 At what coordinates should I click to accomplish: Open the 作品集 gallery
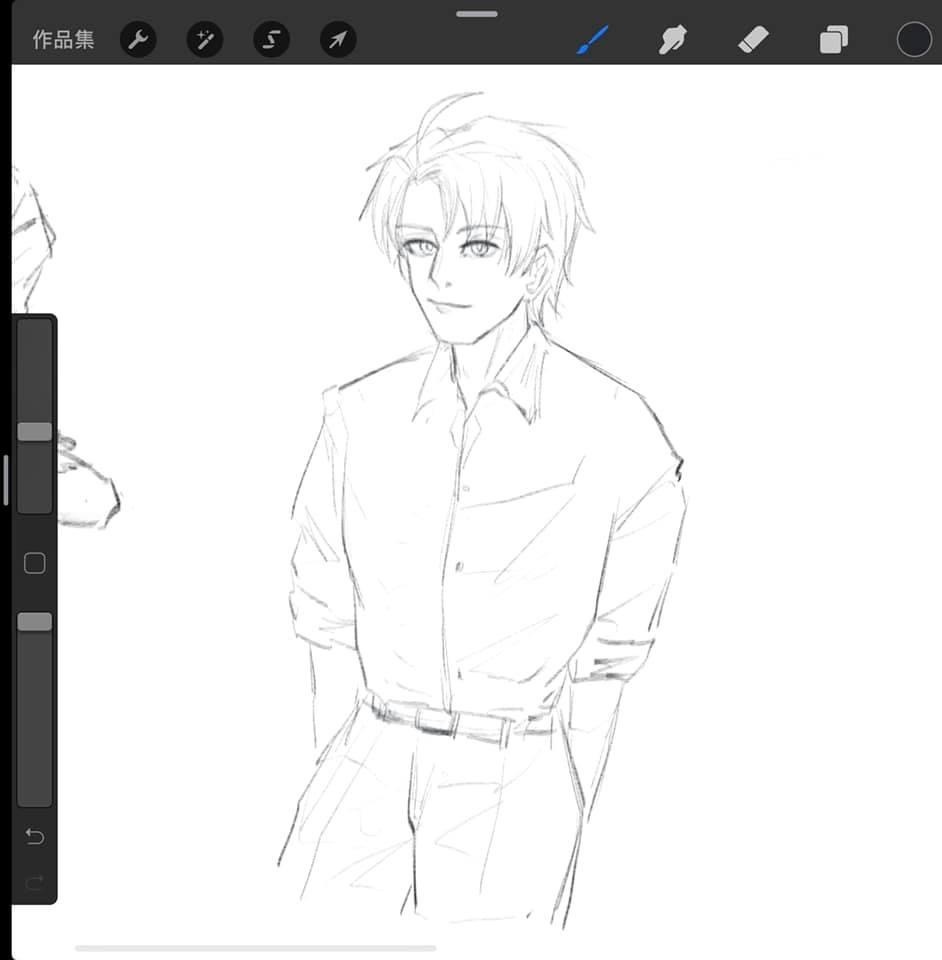tap(64, 40)
